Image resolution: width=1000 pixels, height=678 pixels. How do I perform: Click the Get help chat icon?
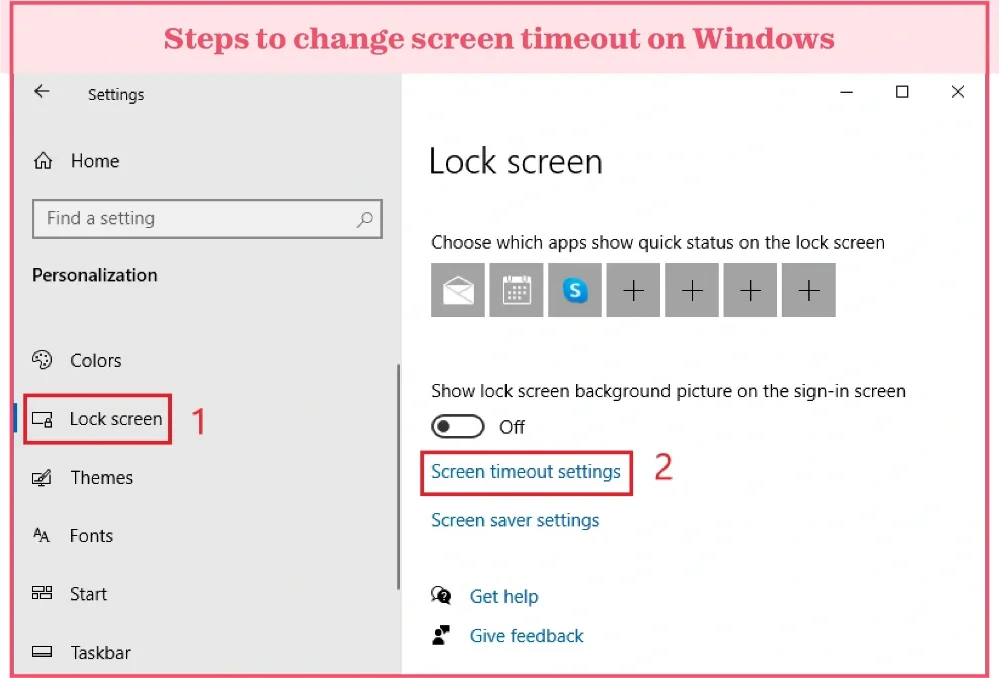(441, 596)
